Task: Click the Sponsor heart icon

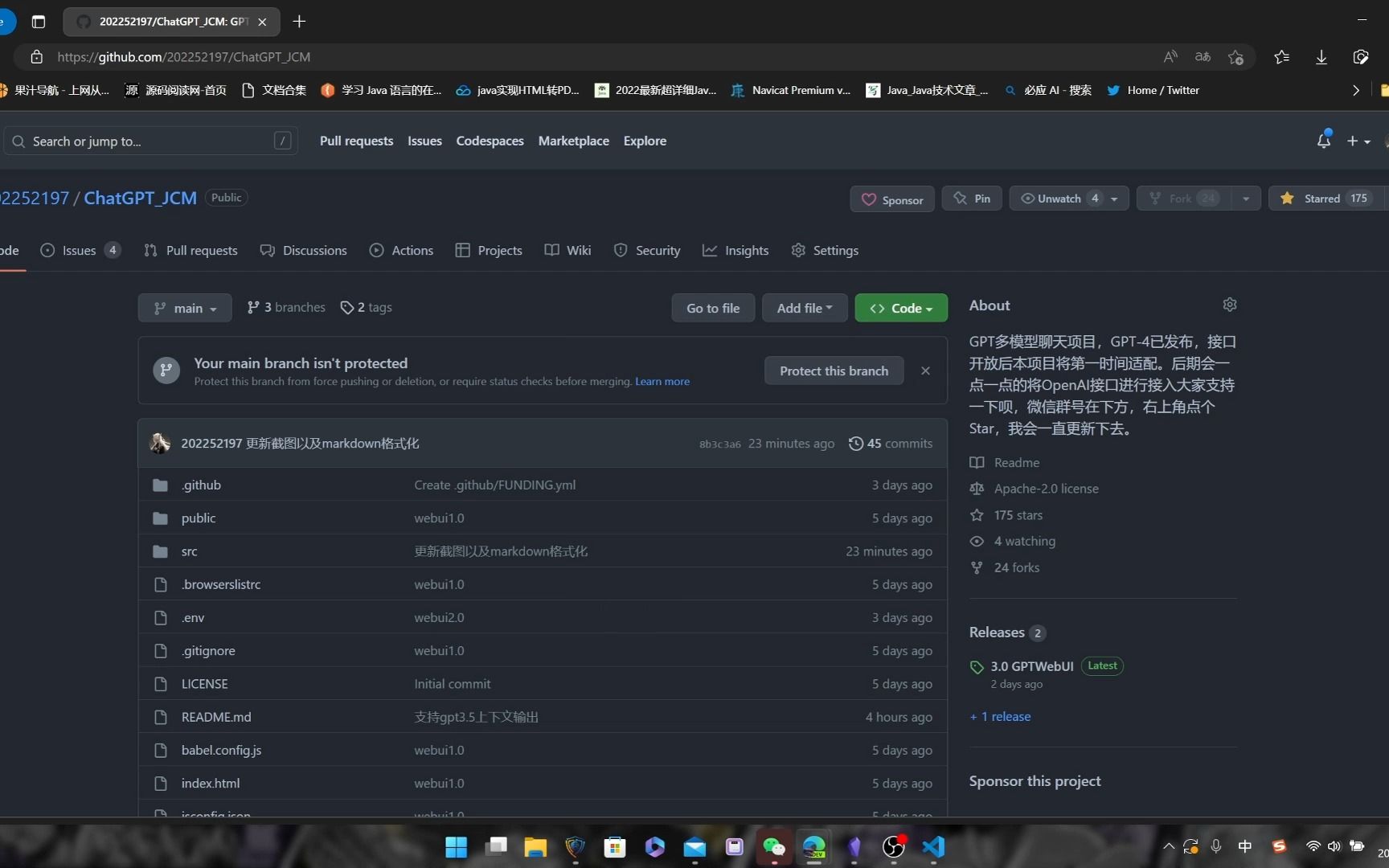Action: click(869, 199)
